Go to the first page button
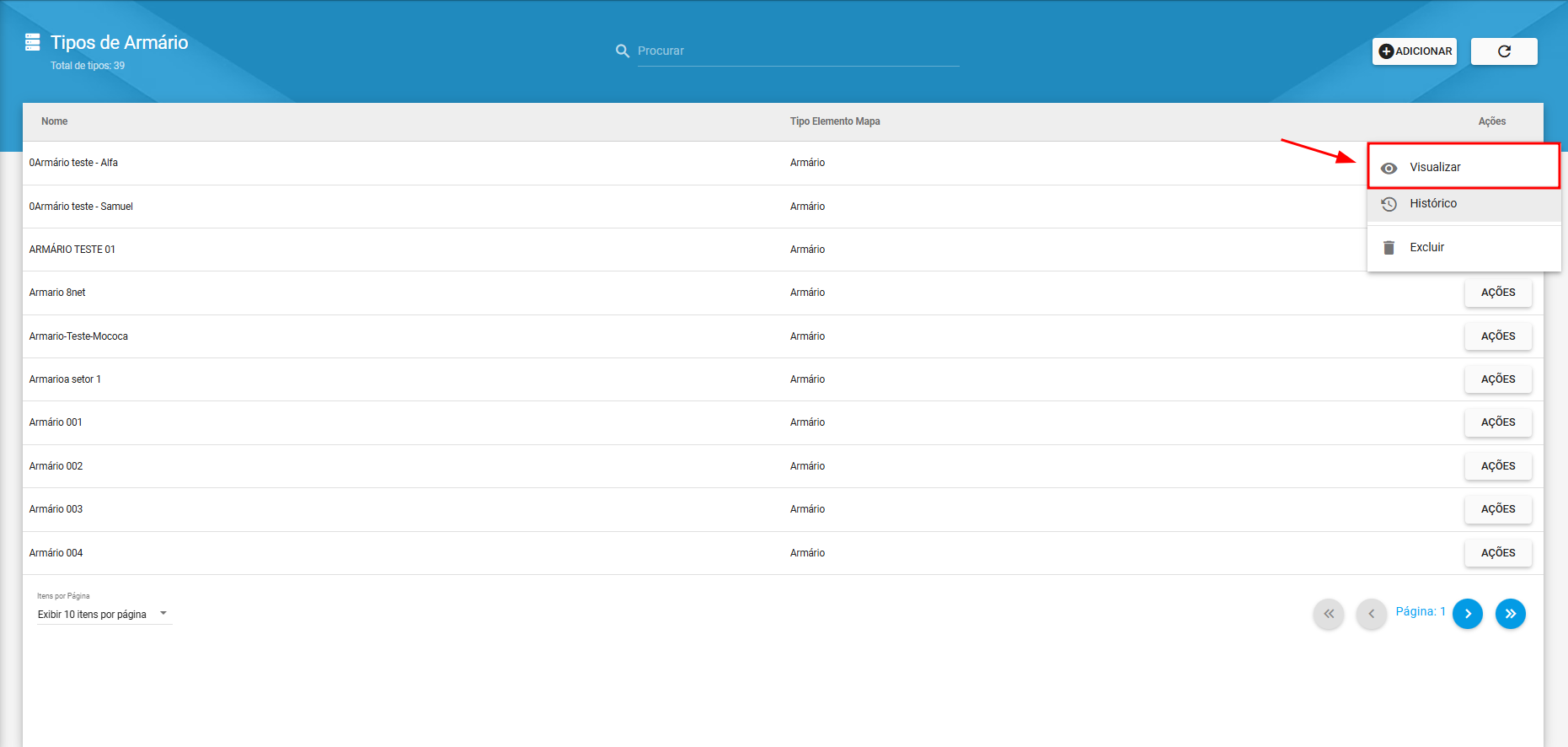 pyautogui.click(x=1329, y=614)
